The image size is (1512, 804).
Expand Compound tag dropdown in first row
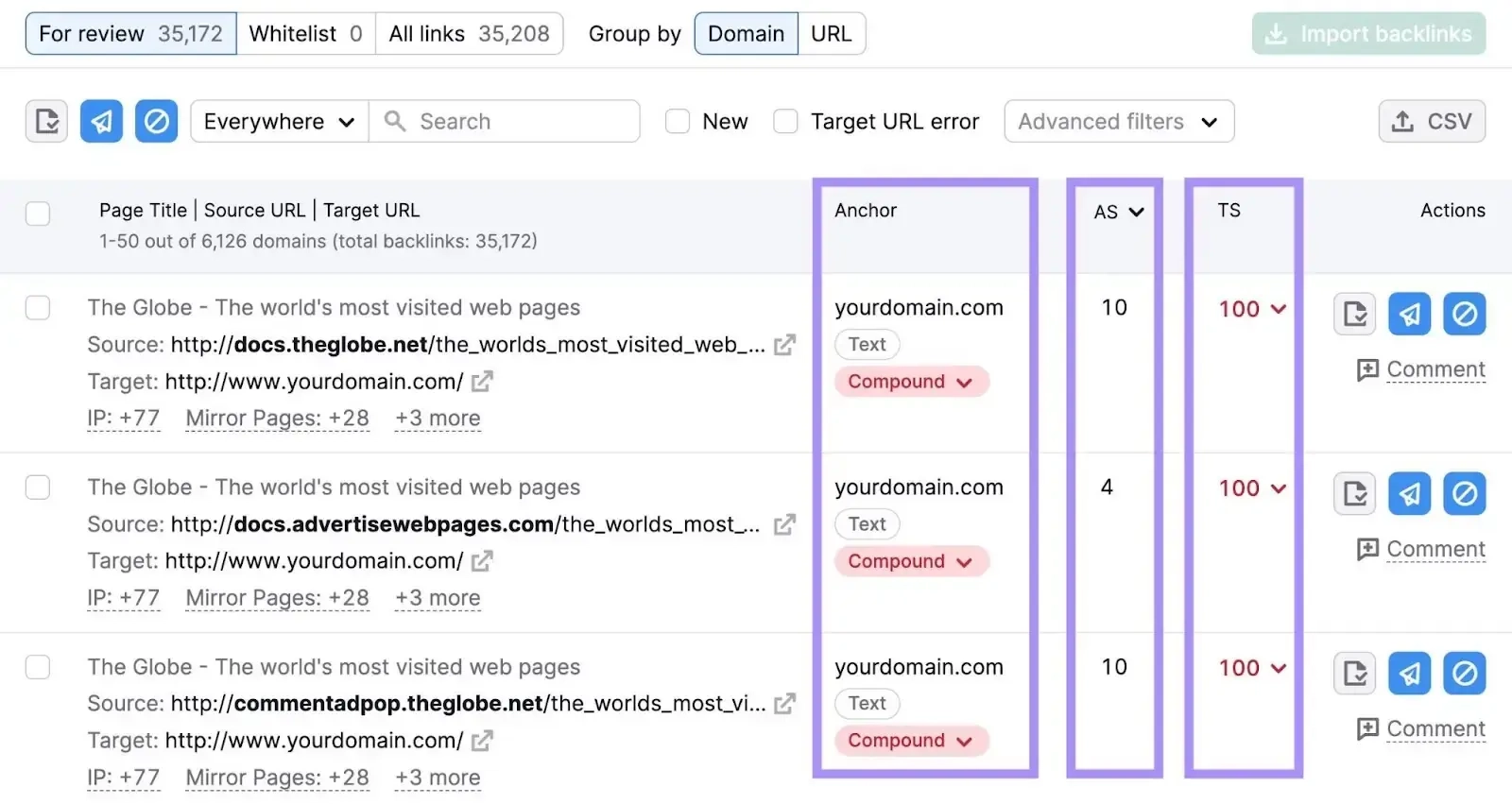(x=910, y=382)
